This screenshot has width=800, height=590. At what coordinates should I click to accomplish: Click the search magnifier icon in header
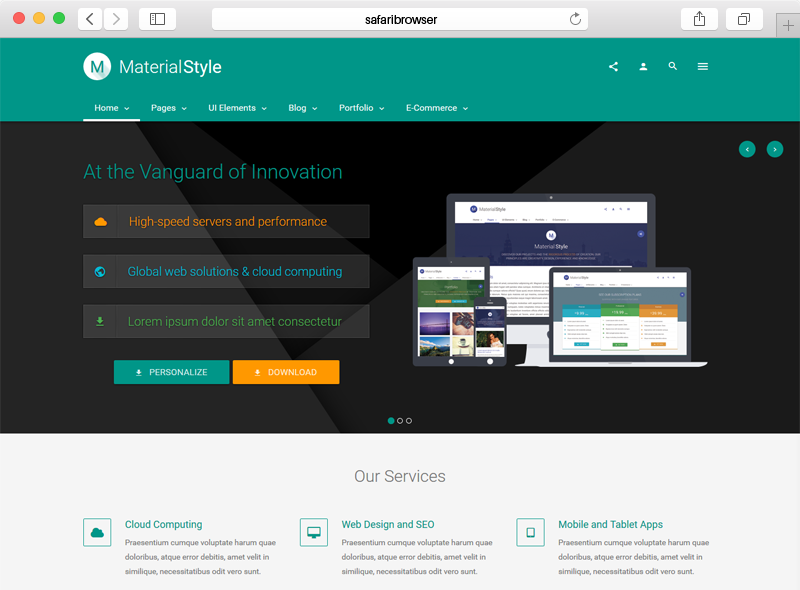pos(673,67)
